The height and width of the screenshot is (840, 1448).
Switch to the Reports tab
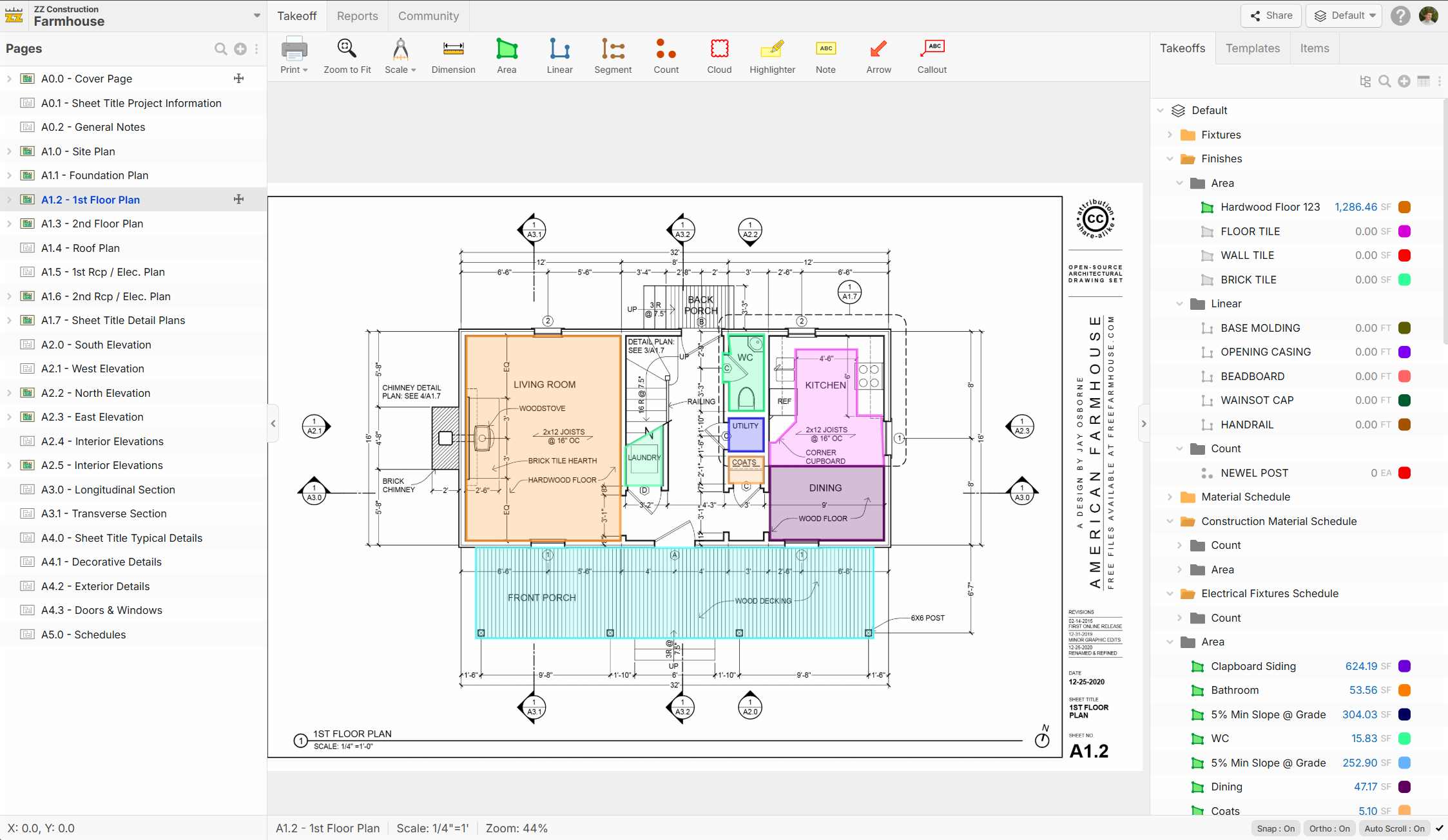click(x=357, y=16)
